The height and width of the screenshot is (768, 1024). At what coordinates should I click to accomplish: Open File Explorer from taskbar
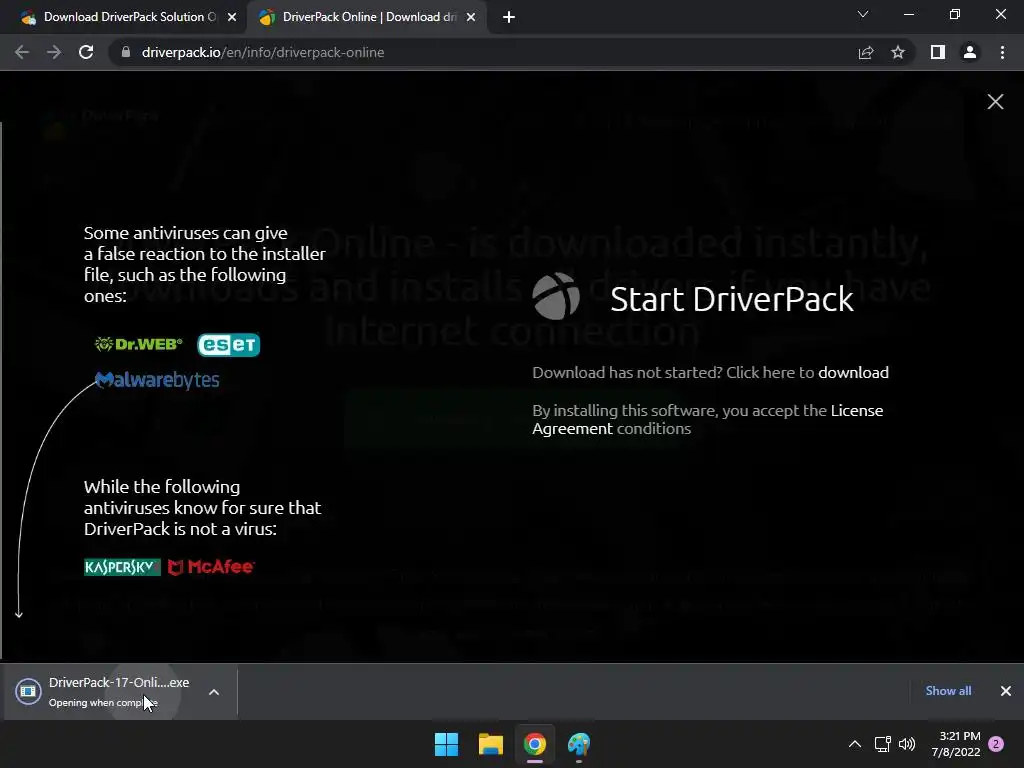coord(490,744)
